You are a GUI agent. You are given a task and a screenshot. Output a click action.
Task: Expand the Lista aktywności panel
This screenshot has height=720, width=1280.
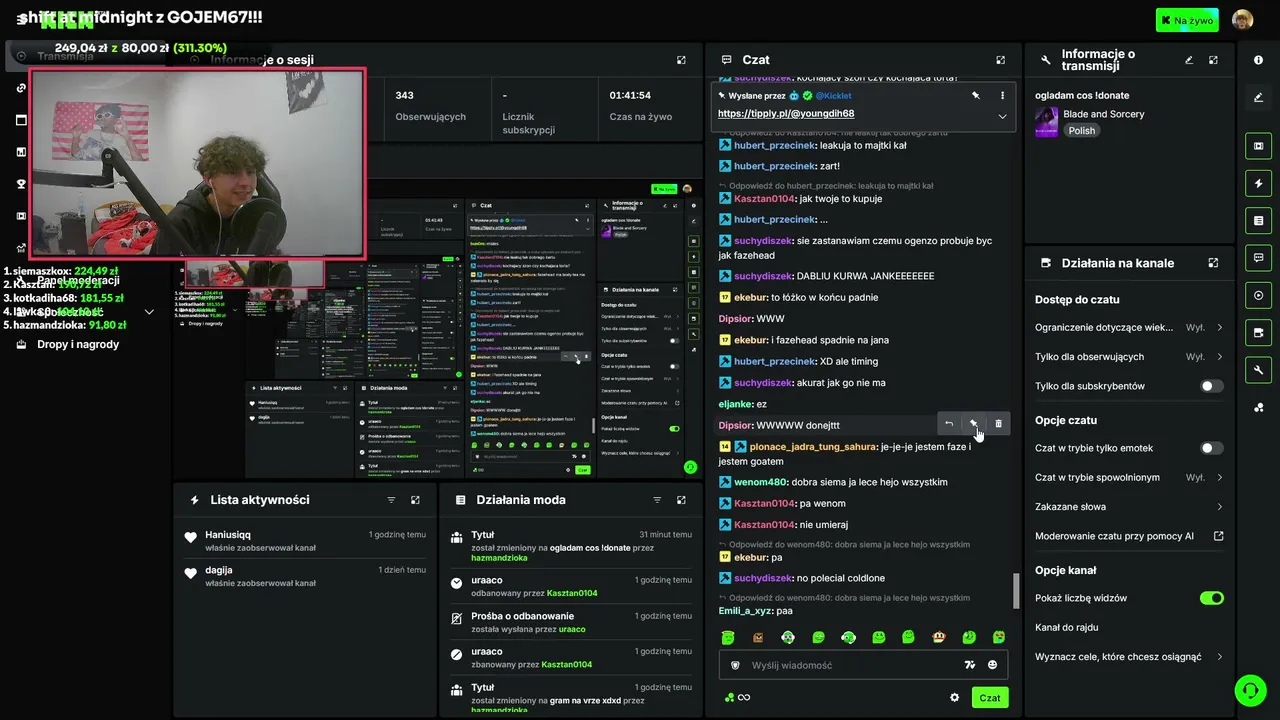pos(415,500)
